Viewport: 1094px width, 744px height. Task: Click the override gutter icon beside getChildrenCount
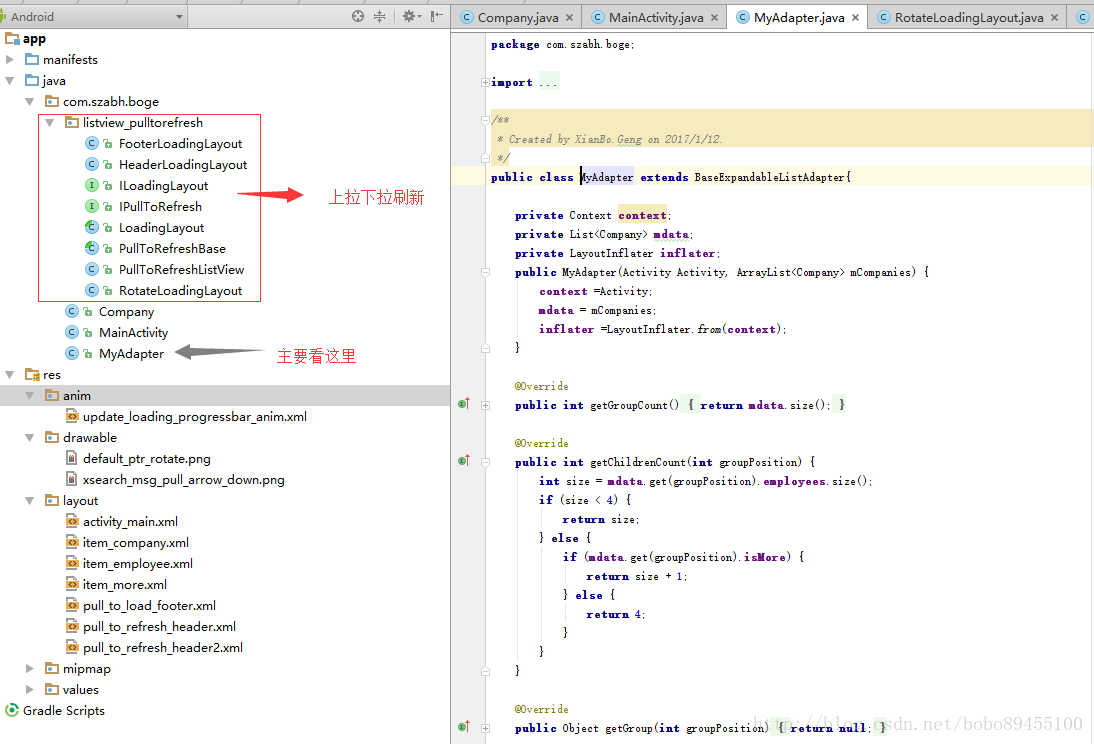coord(464,461)
